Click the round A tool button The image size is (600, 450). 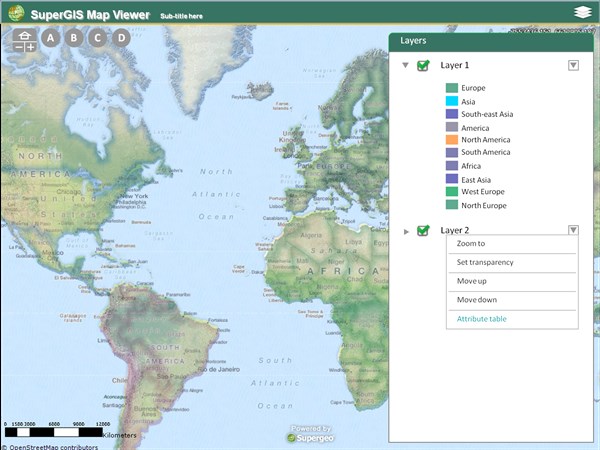(49, 39)
